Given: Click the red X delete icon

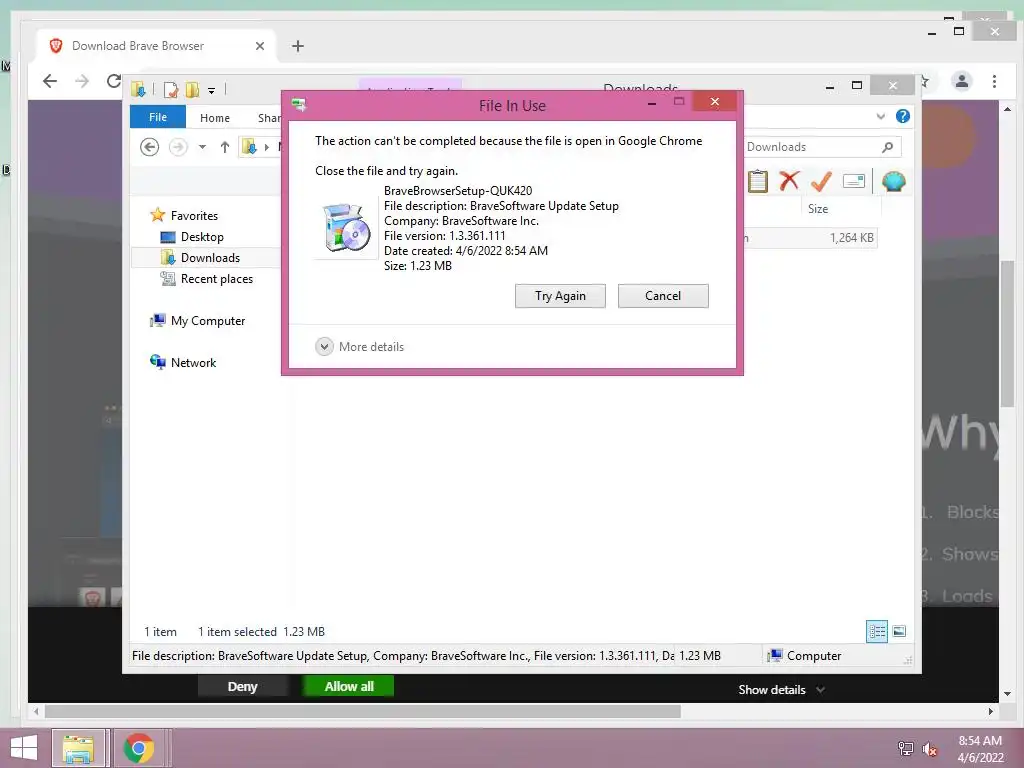Looking at the screenshot, I should click(x=789, y=180).
